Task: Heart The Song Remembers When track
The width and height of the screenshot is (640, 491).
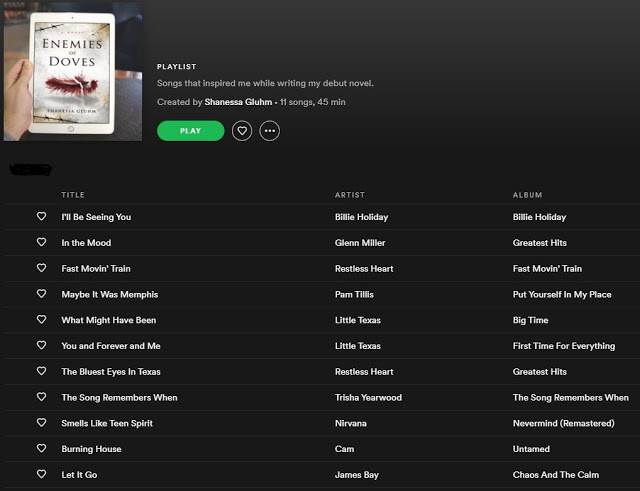Action: [x=41, y=397]
